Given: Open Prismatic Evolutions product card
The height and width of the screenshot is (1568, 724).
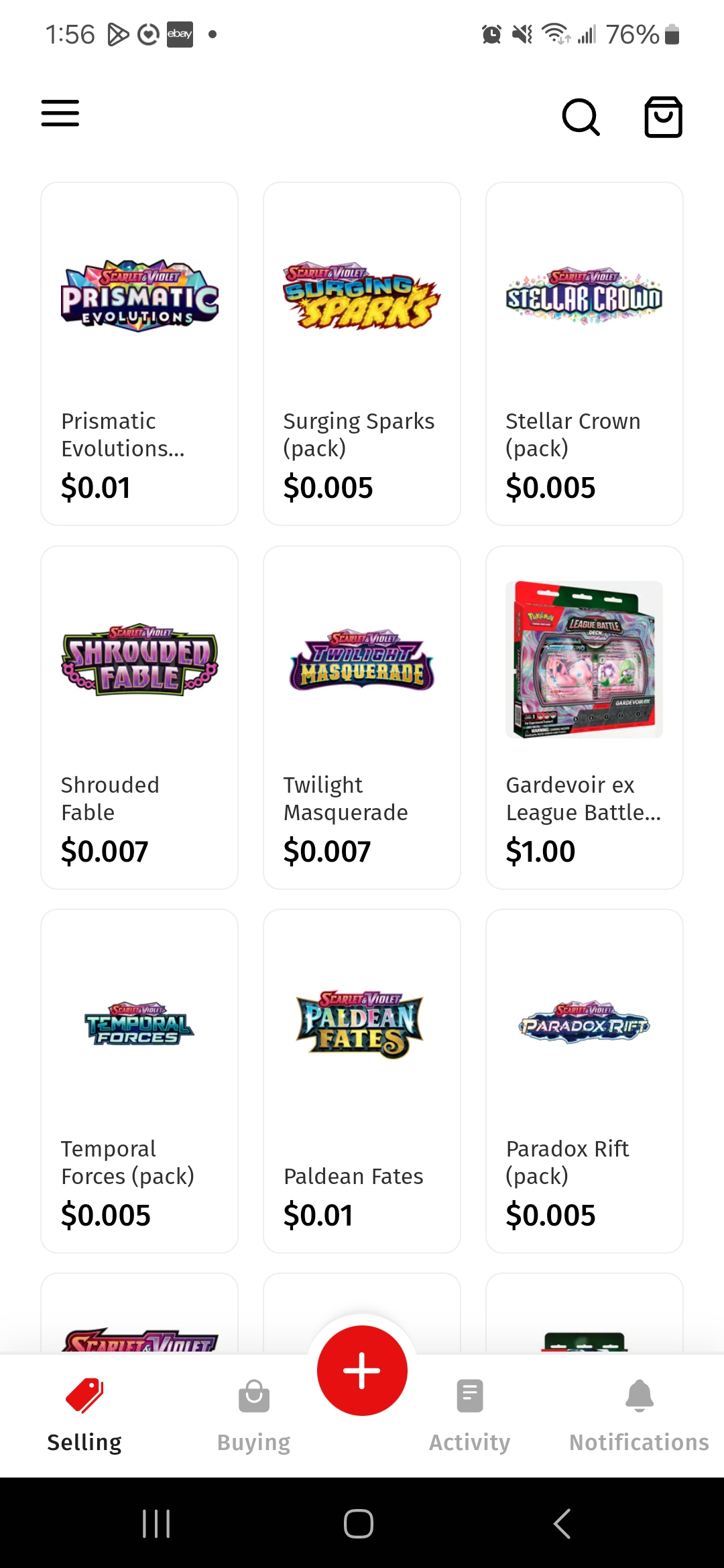Looking at the screenshot, I should coord(139,354).
